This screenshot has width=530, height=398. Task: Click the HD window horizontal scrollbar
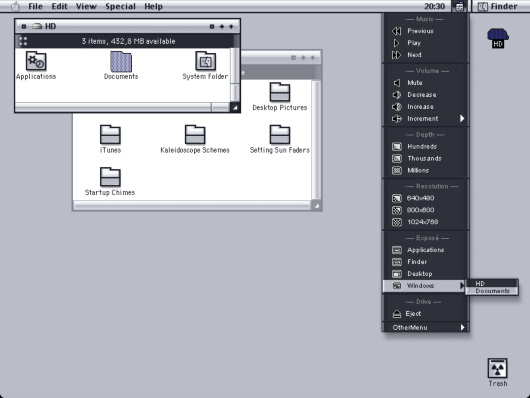pos(122,107)
